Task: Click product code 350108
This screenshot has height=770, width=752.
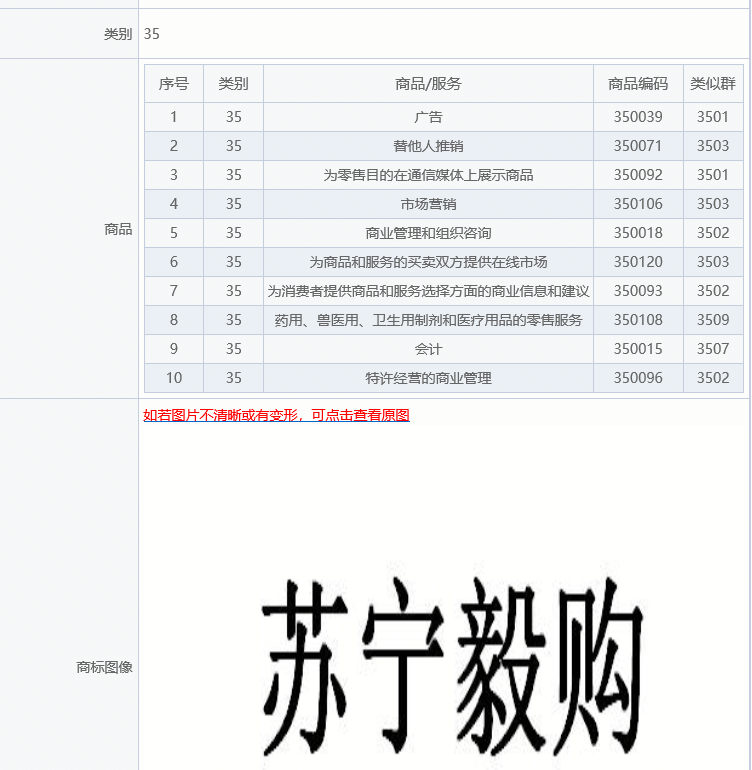Action: click(x=638, y=320)
